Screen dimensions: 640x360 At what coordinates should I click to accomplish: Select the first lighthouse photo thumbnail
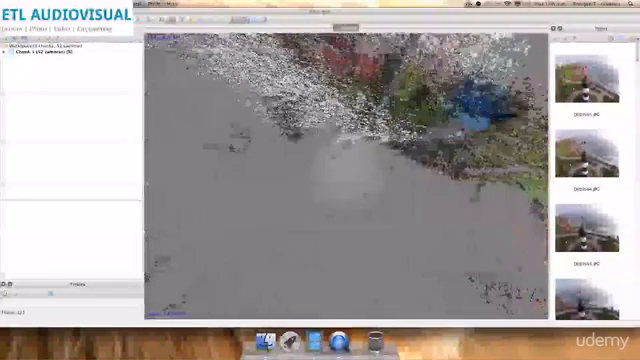[587, 78]
